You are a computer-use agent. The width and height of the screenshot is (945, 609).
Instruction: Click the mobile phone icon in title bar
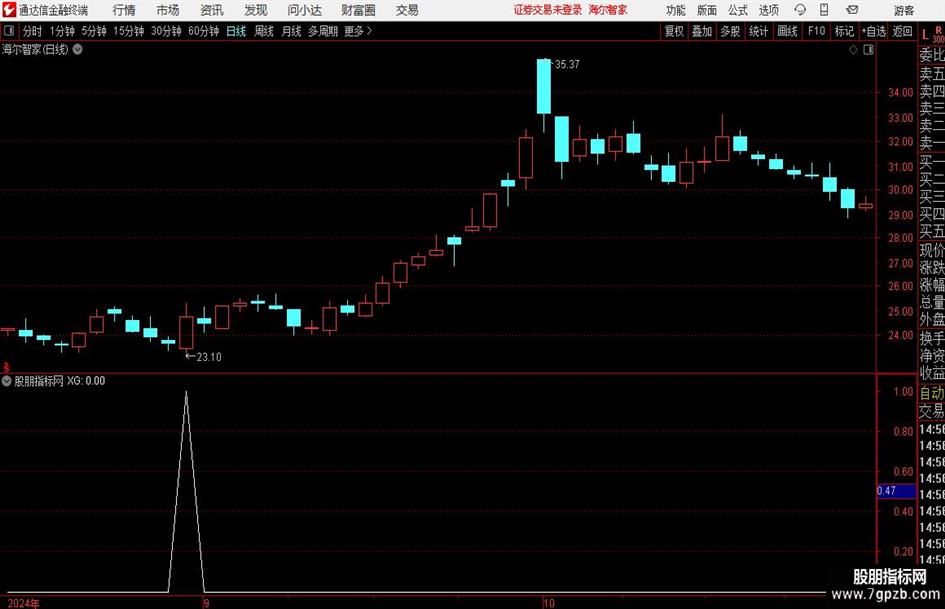pyautogui.click(x=824, y=10)
